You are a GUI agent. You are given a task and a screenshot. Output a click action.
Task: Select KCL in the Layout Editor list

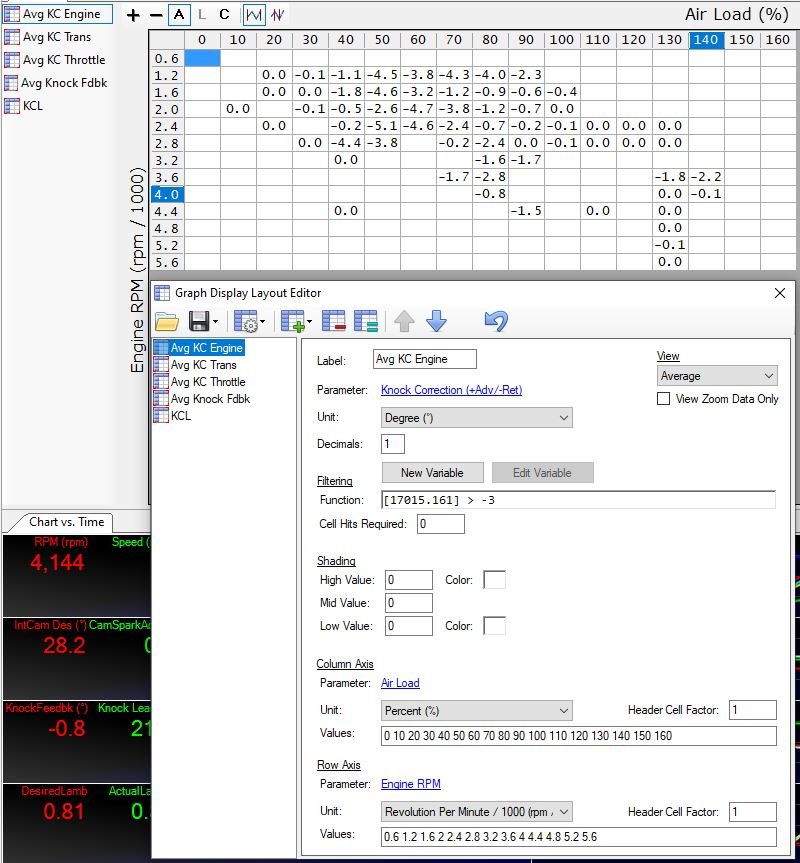pos(173,416)
